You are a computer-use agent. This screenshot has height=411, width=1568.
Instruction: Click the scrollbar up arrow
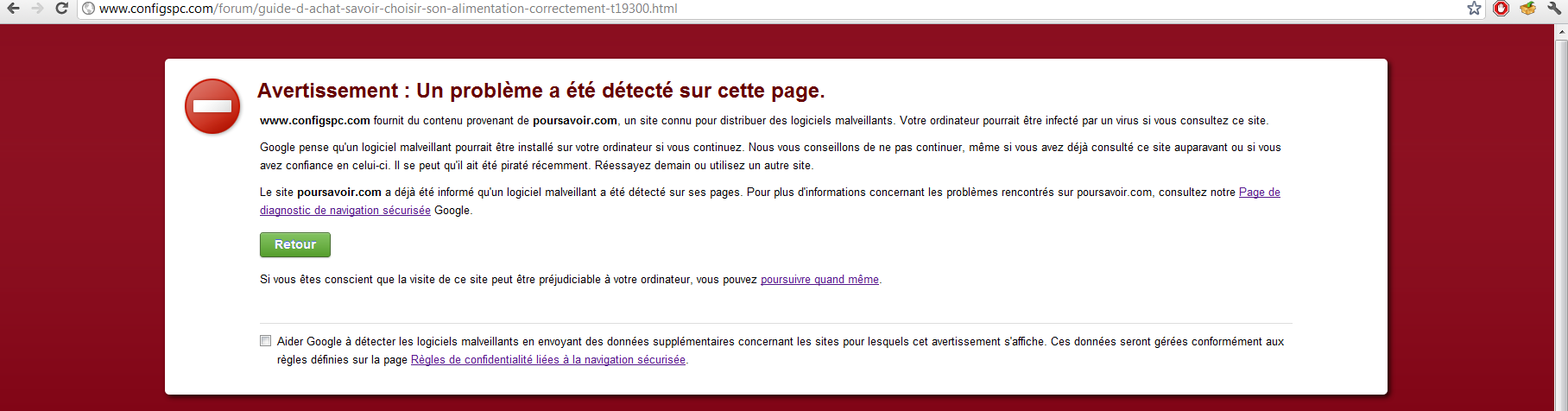(x=1561, y=32)
